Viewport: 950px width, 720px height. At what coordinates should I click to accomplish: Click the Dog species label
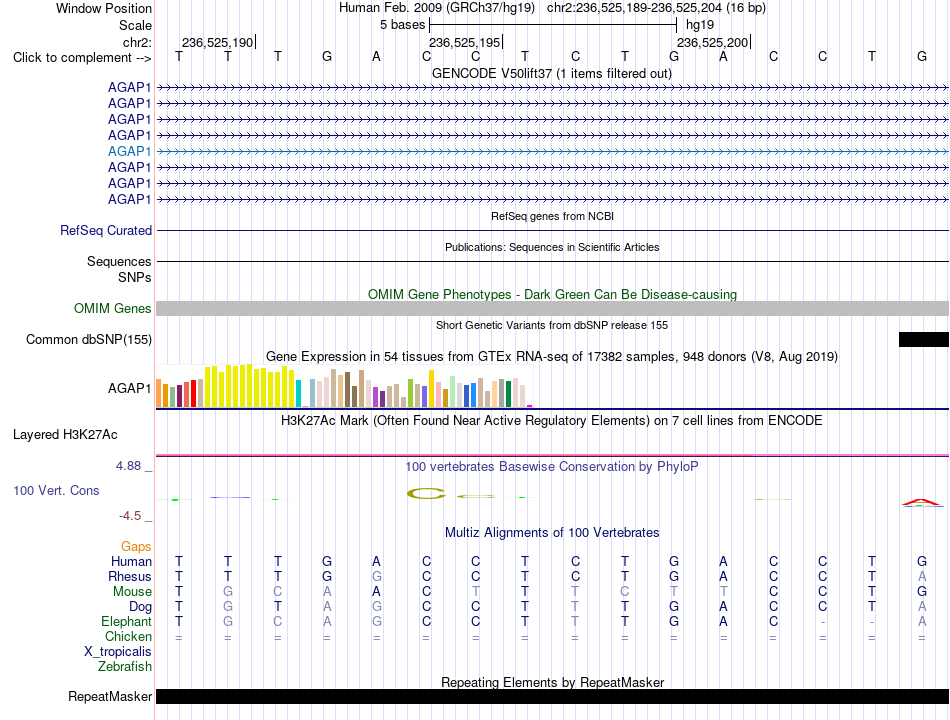tap(140, 607)
